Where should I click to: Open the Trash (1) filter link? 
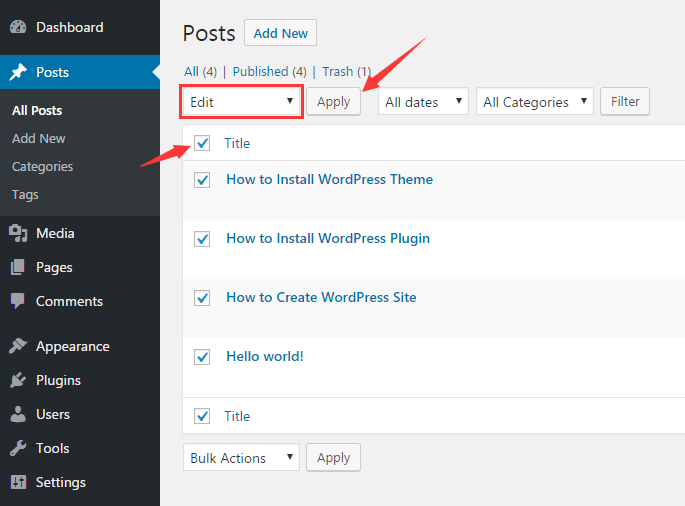tap(347, 71)
